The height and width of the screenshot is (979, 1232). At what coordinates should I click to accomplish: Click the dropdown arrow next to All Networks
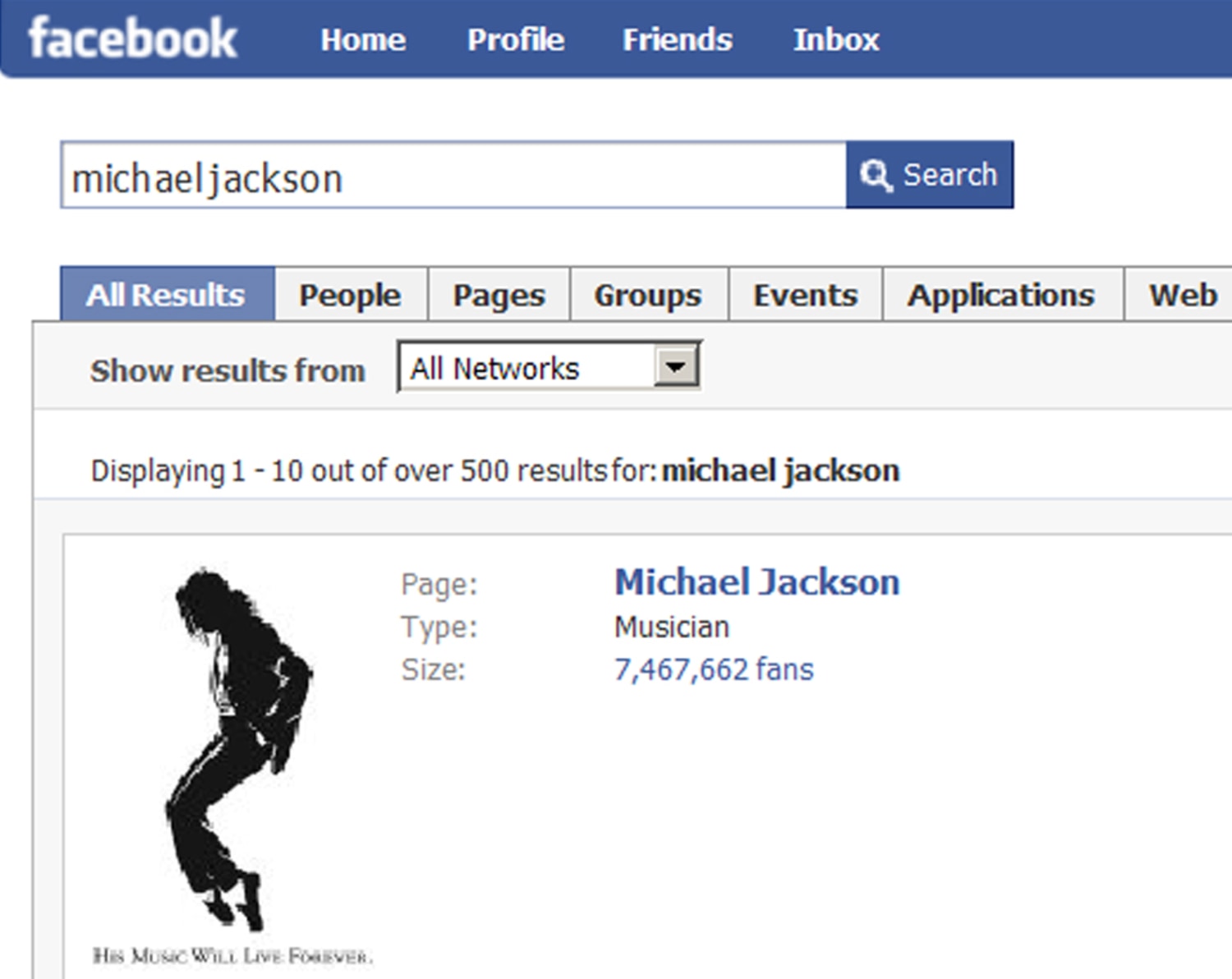[675, 366]
